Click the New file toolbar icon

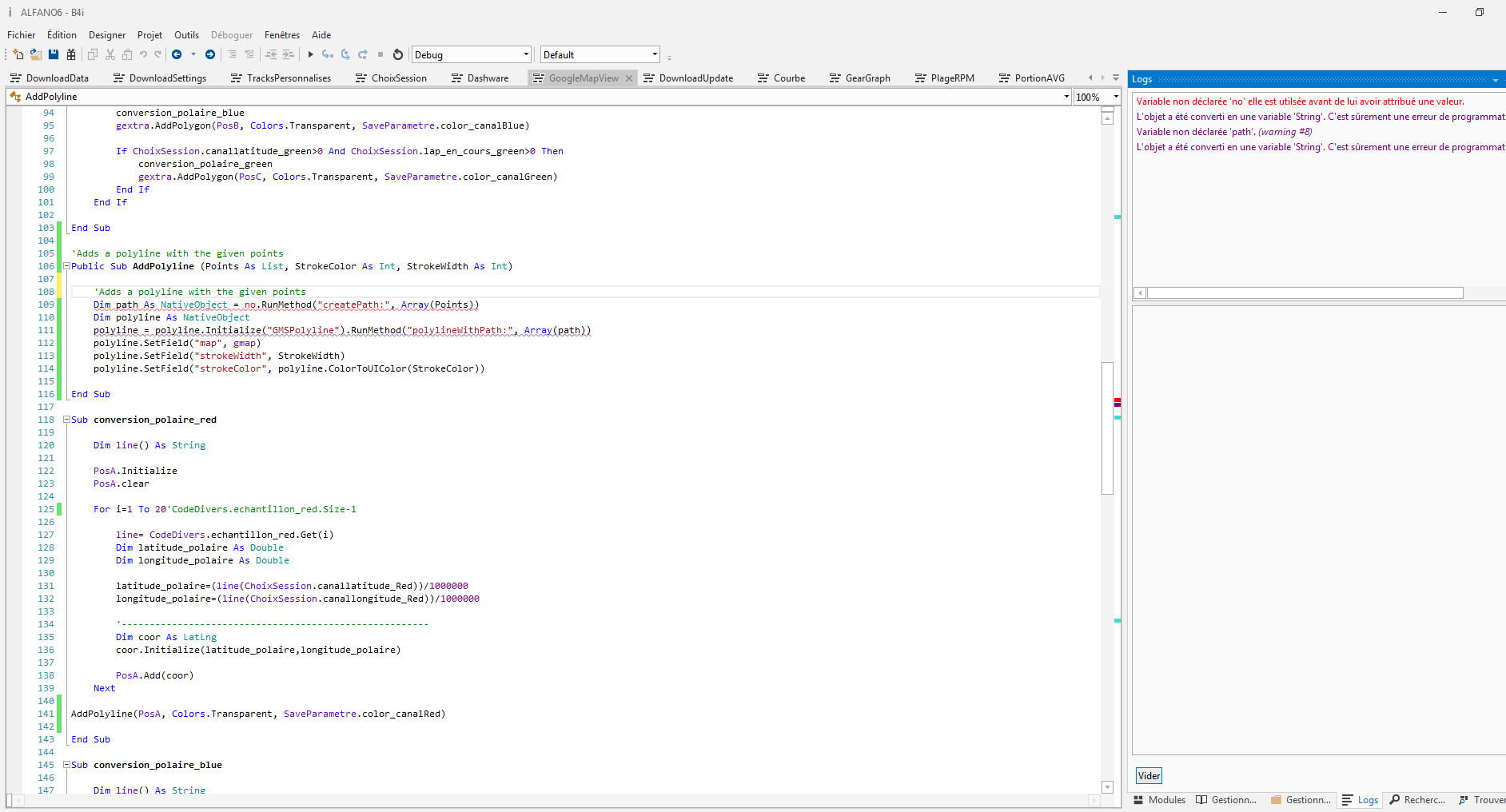tap(18, 54)
